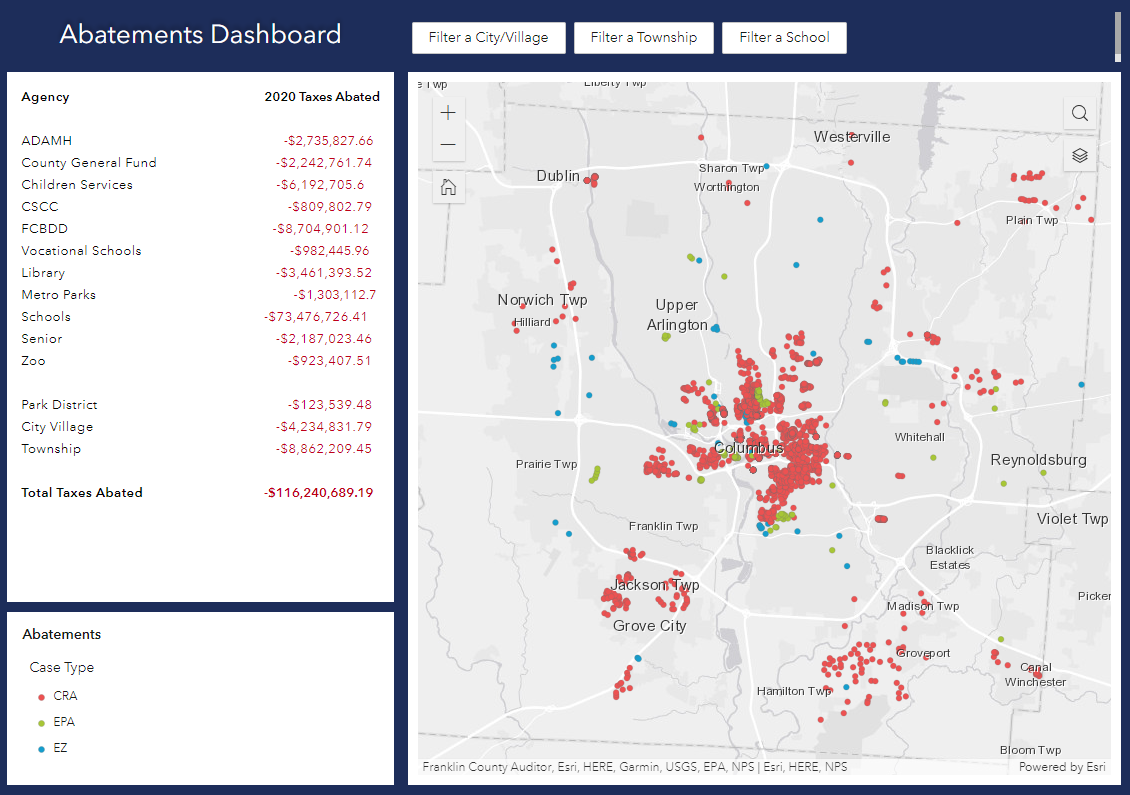
Task: Click the Park District row label
Action: tap(59, 405)
